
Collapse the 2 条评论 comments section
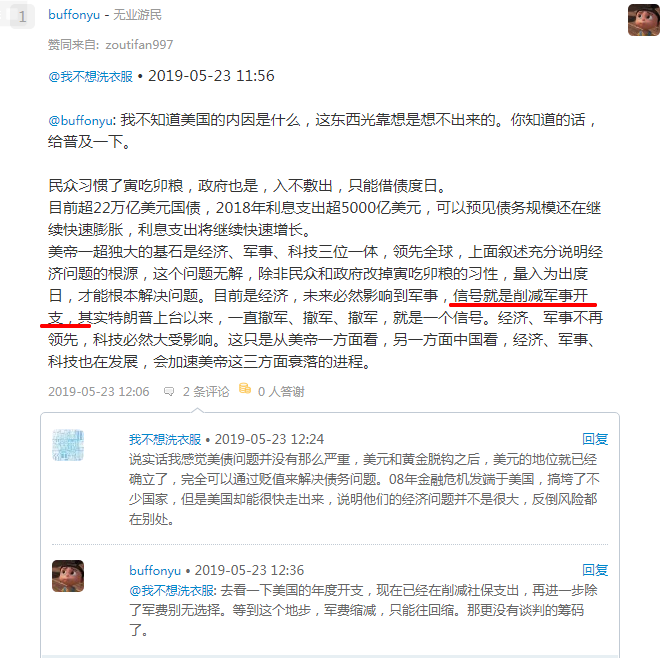[206, 391]
